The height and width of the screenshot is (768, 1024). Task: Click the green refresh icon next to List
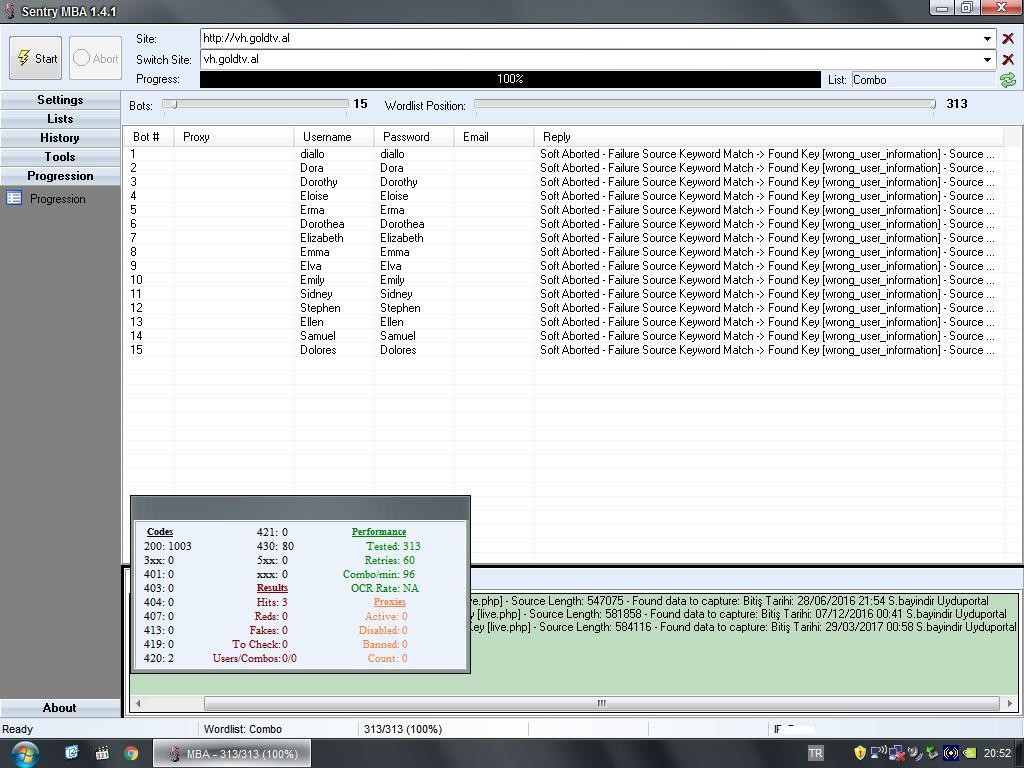point(1007,80)
